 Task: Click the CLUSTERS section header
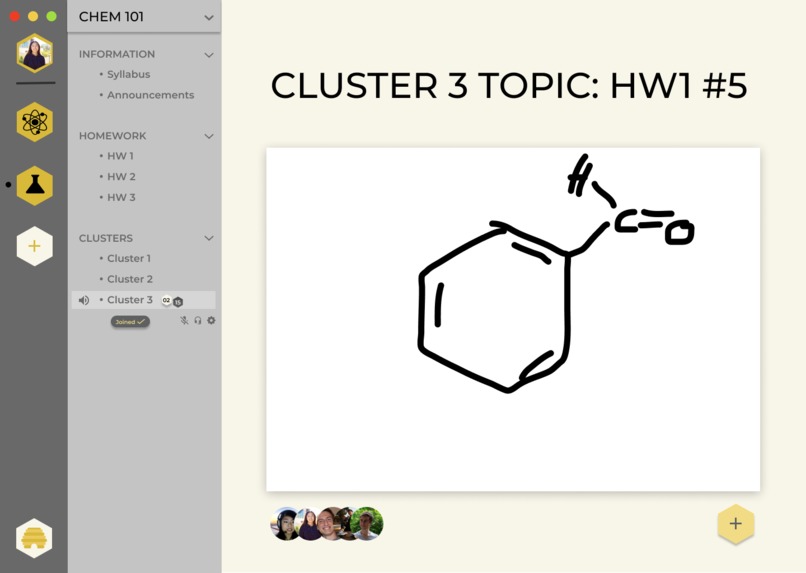tap(106, 238)
